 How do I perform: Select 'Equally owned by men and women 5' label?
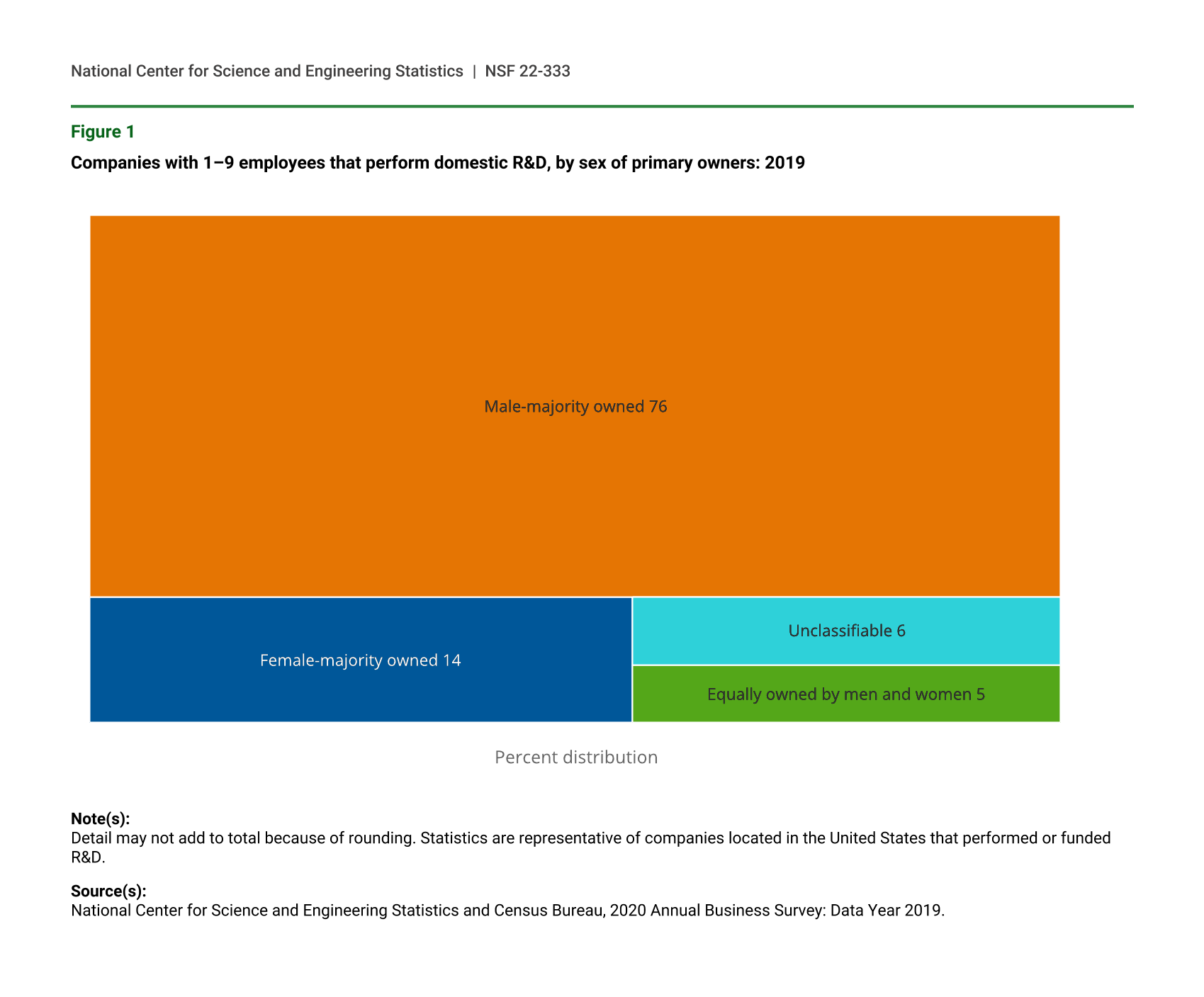coord(846,694)
